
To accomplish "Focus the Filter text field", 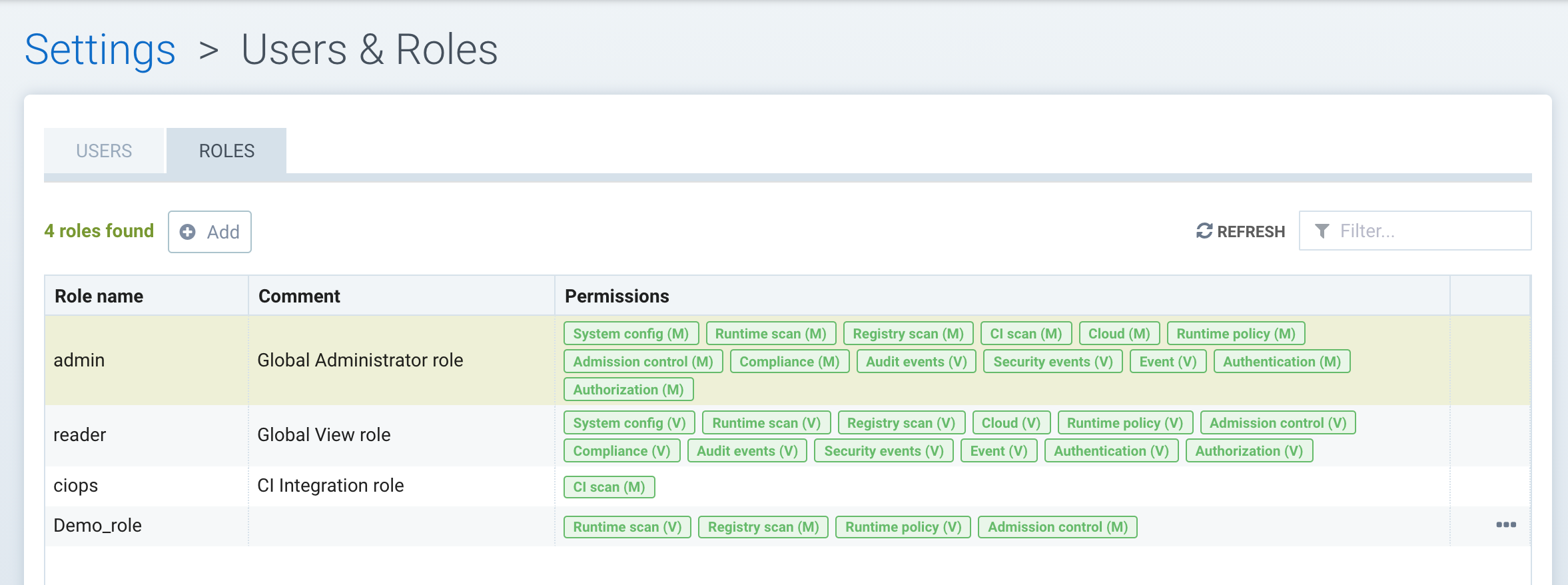I will pos(1425,231).
